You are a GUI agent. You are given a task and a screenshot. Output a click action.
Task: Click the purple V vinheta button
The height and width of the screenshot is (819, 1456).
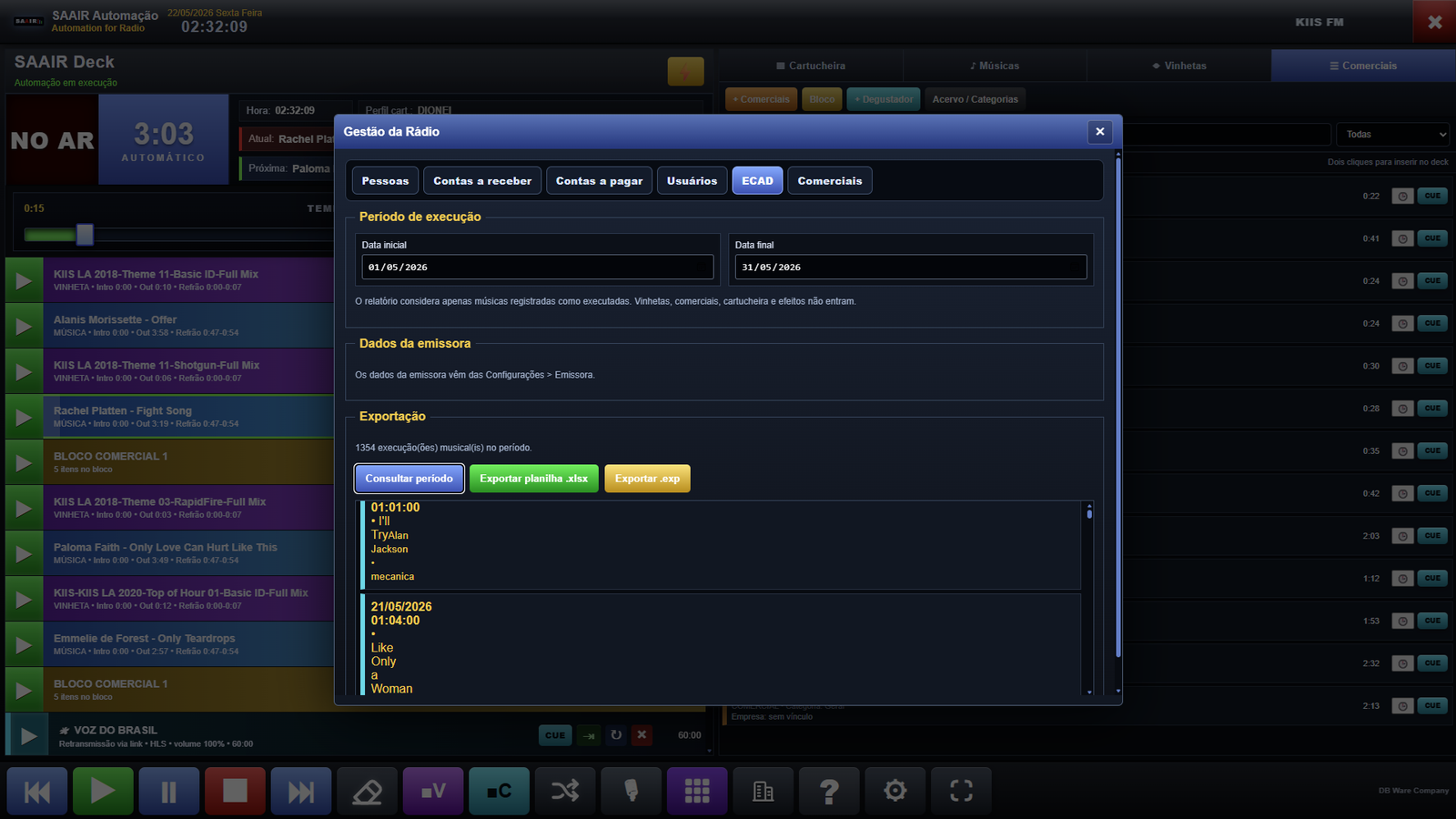pos(433,791)
